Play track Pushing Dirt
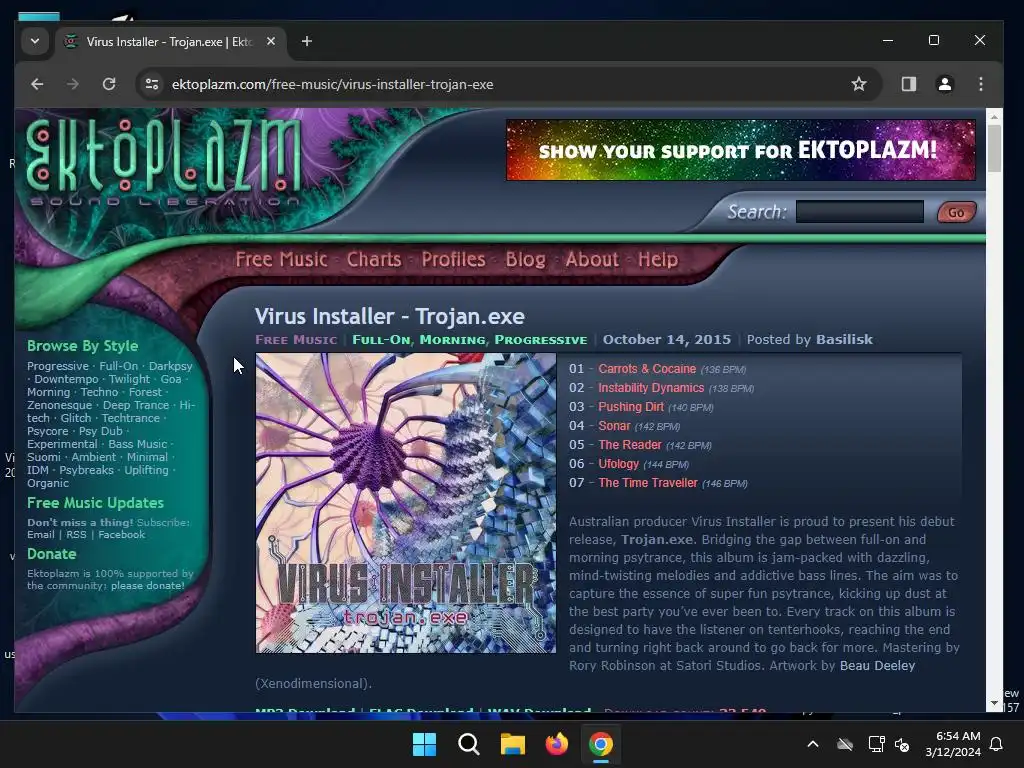 click(631, 407)
